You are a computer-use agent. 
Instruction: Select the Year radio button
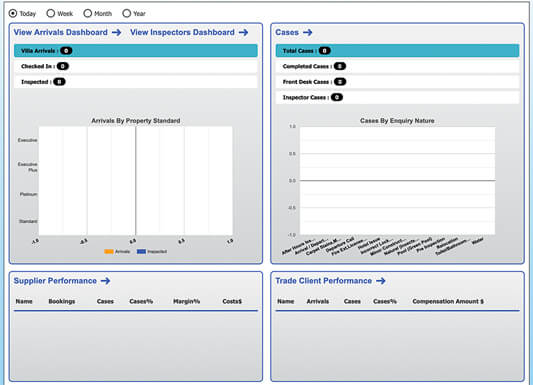126,13
